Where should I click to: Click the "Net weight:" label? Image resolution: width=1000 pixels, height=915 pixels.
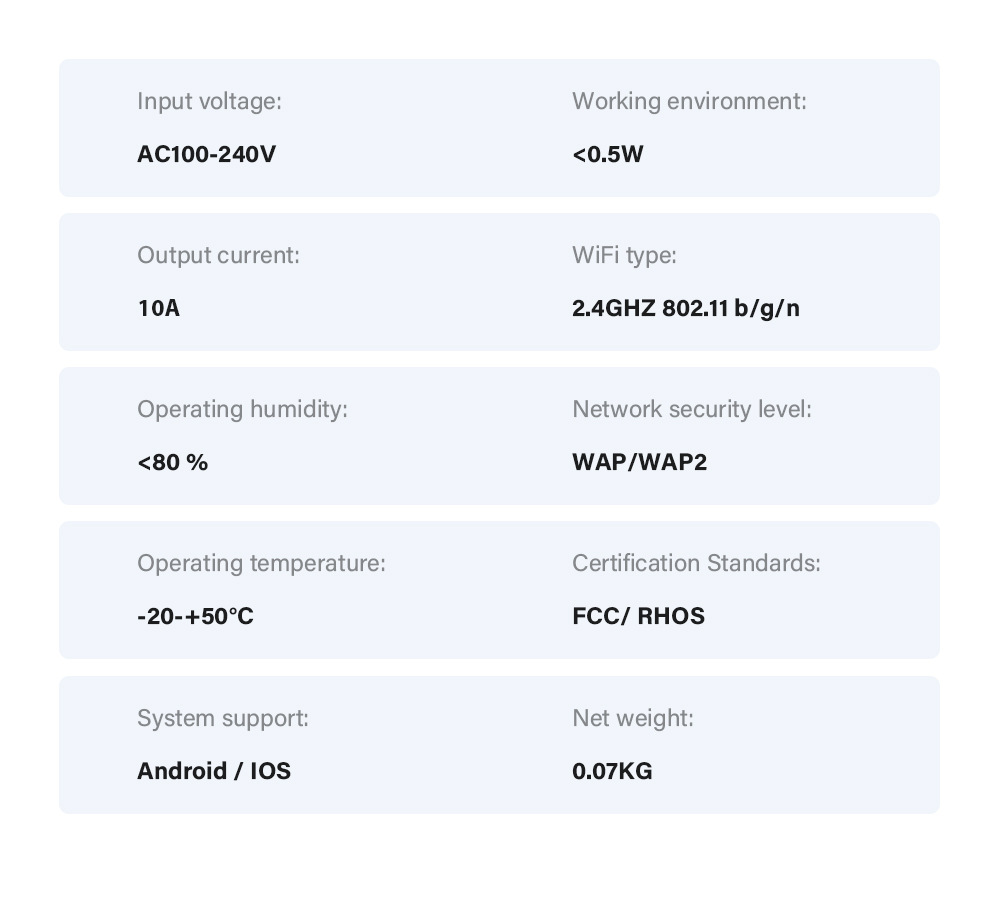(x=633, y=718)
